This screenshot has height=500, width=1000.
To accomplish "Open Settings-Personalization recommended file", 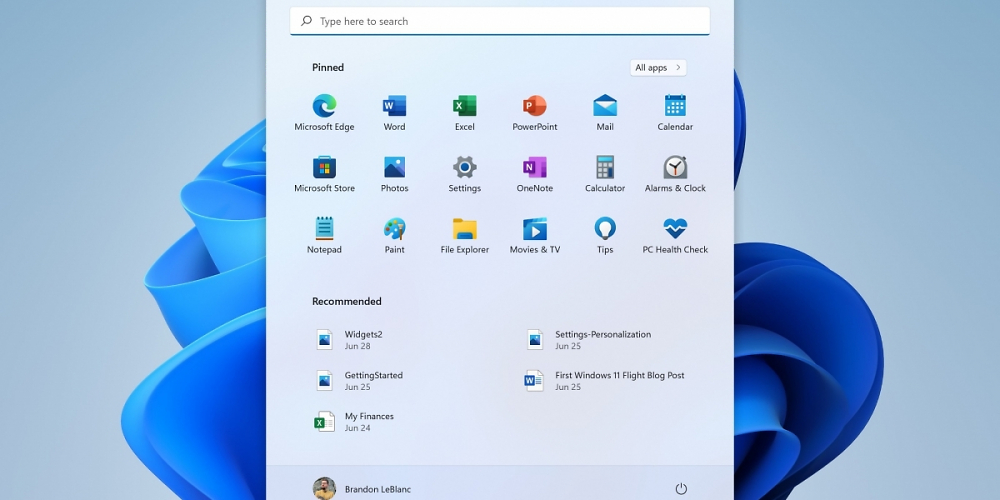I will pyautogui.click(x=588, y=340).
